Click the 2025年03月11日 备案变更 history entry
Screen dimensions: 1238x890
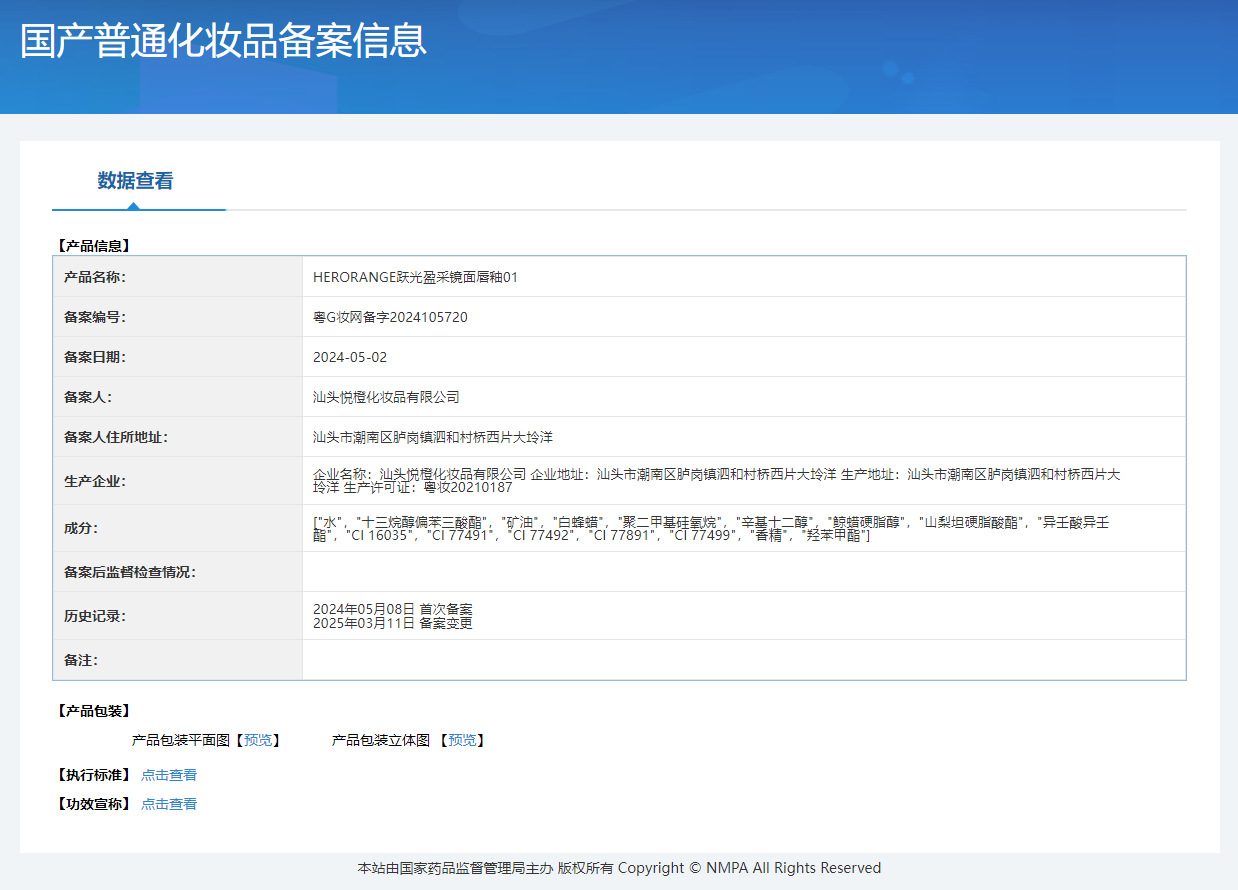point(392,623)
